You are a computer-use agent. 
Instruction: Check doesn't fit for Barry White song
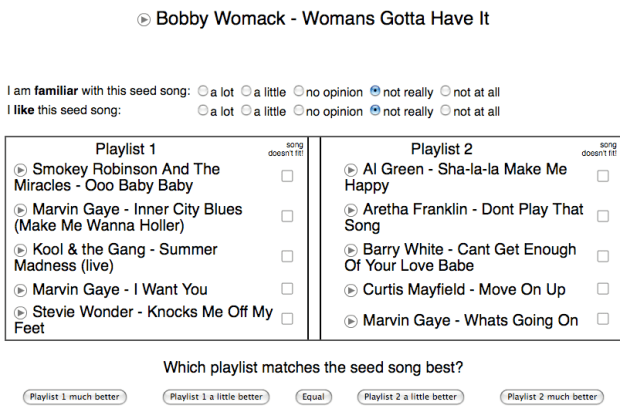(x=603, y=256)
